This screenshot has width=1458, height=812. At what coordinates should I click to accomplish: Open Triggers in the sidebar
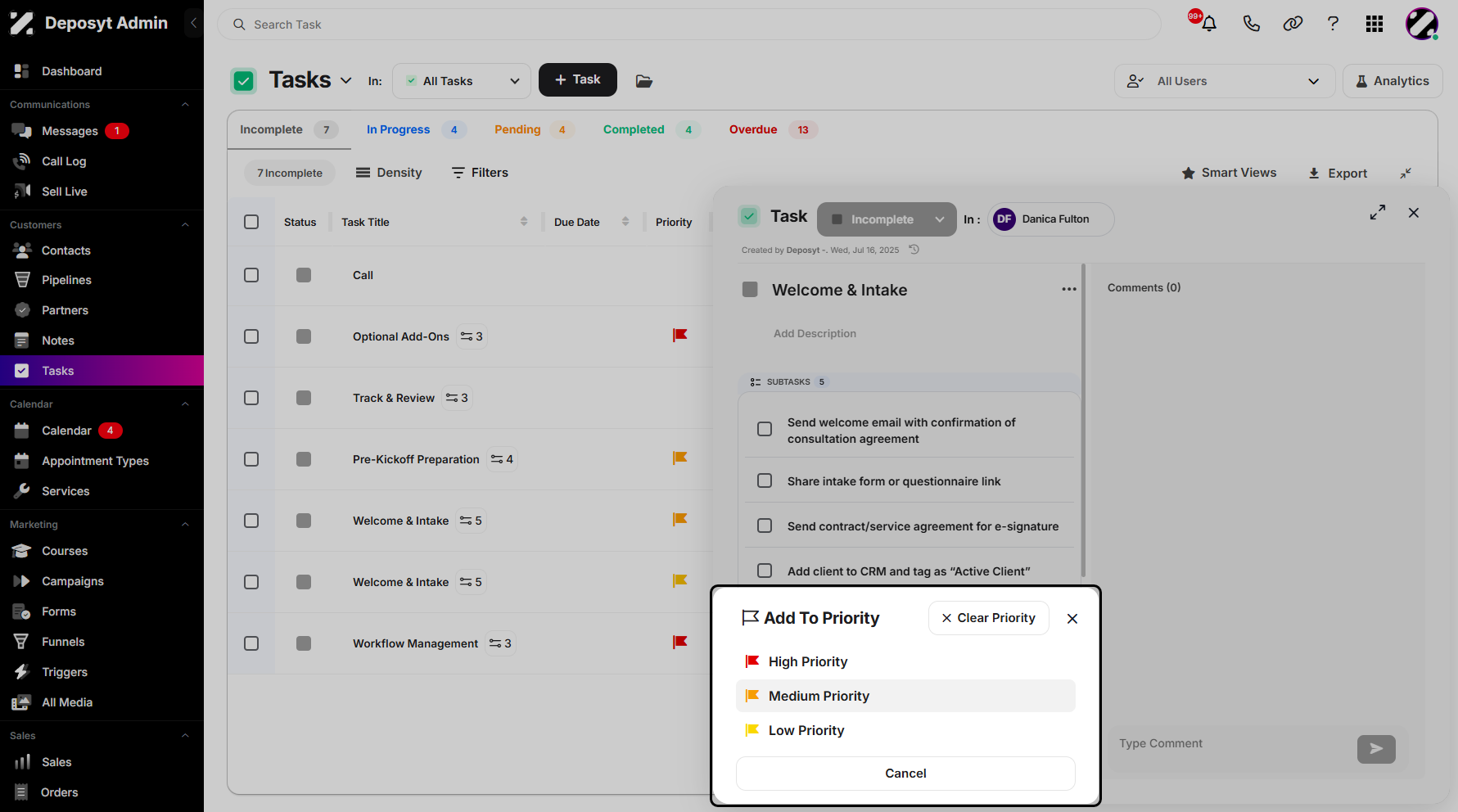click(x=65, y=672)
